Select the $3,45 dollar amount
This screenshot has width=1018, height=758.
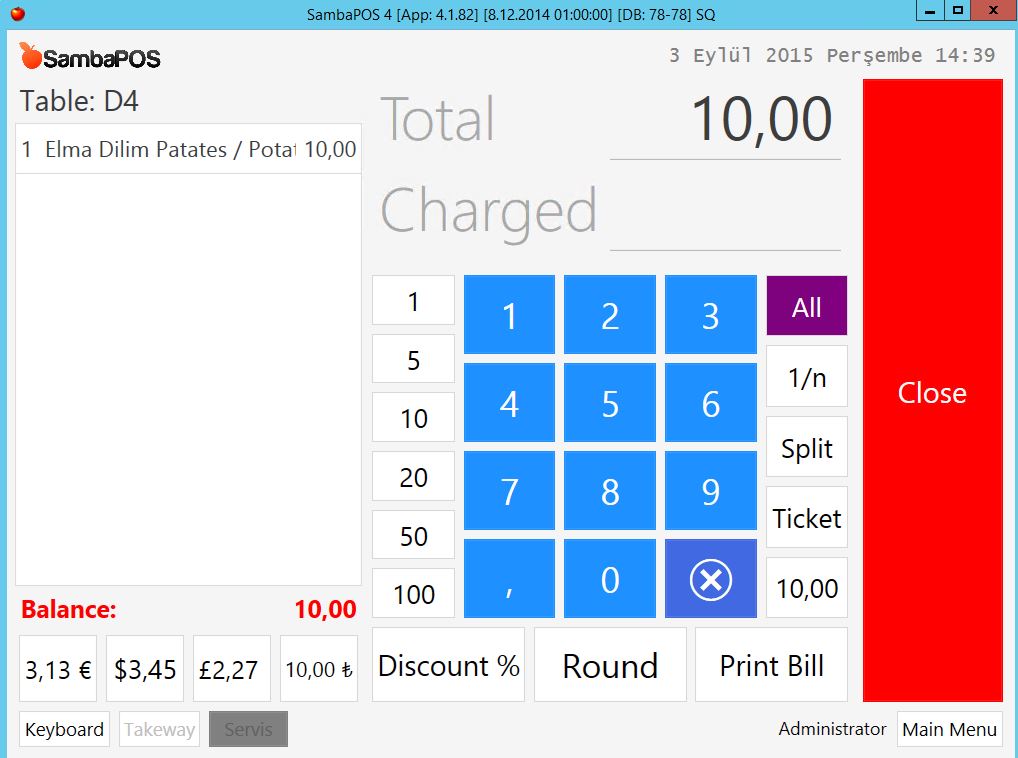[145, 669]
